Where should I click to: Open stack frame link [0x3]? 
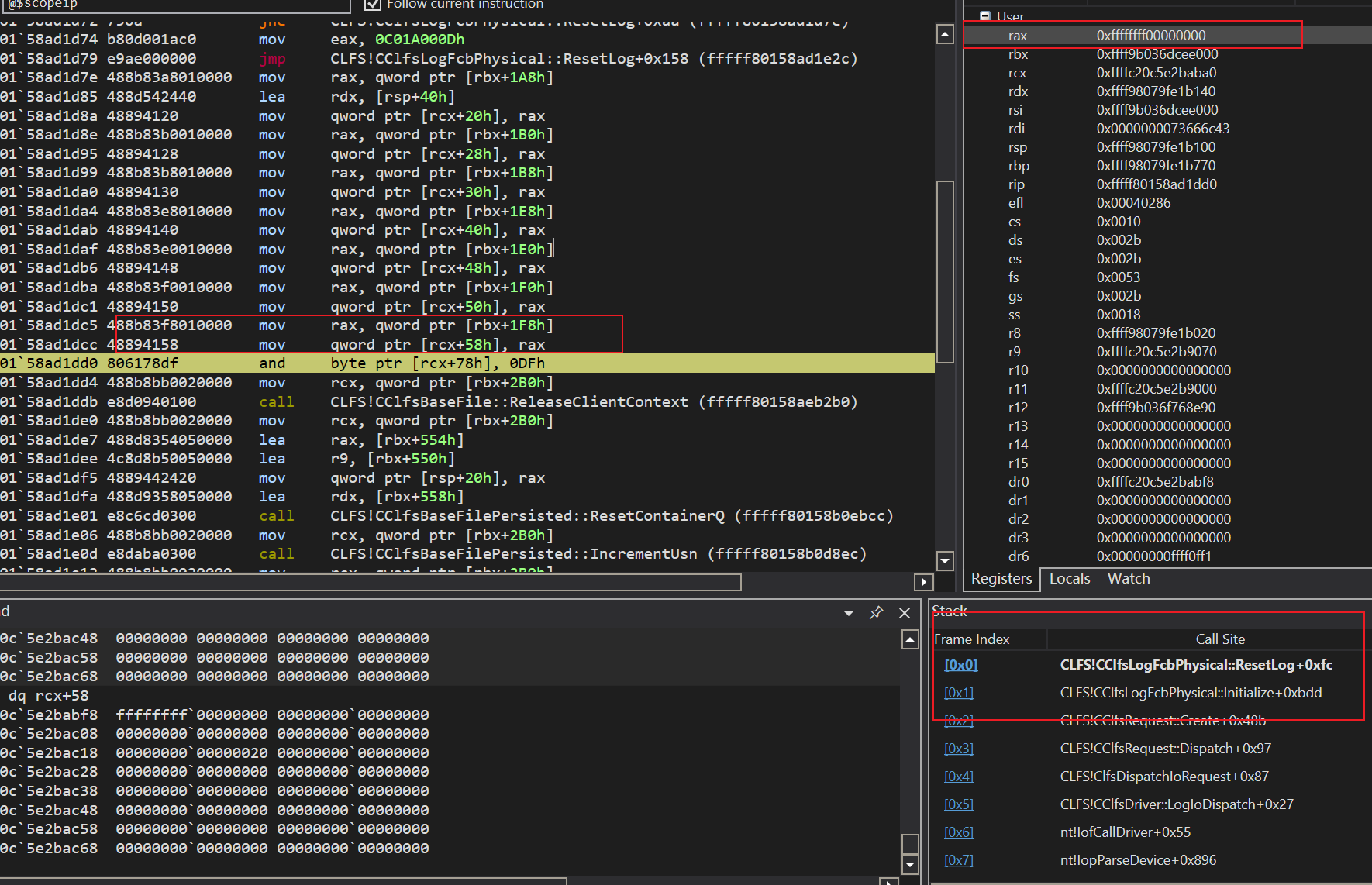pos(959,749)
